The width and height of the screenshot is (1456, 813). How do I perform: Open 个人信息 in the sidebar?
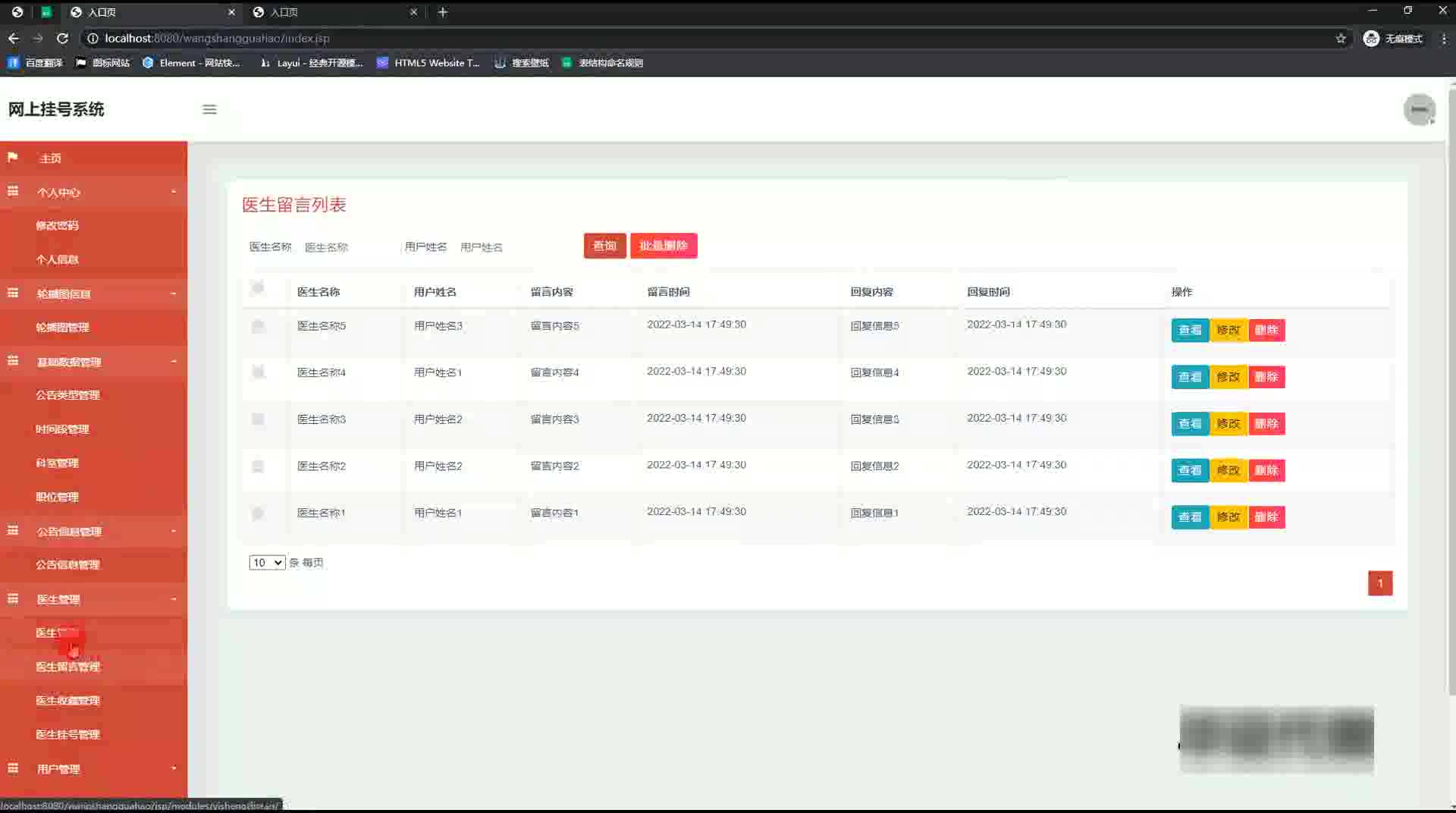click(x=57, y=259)
